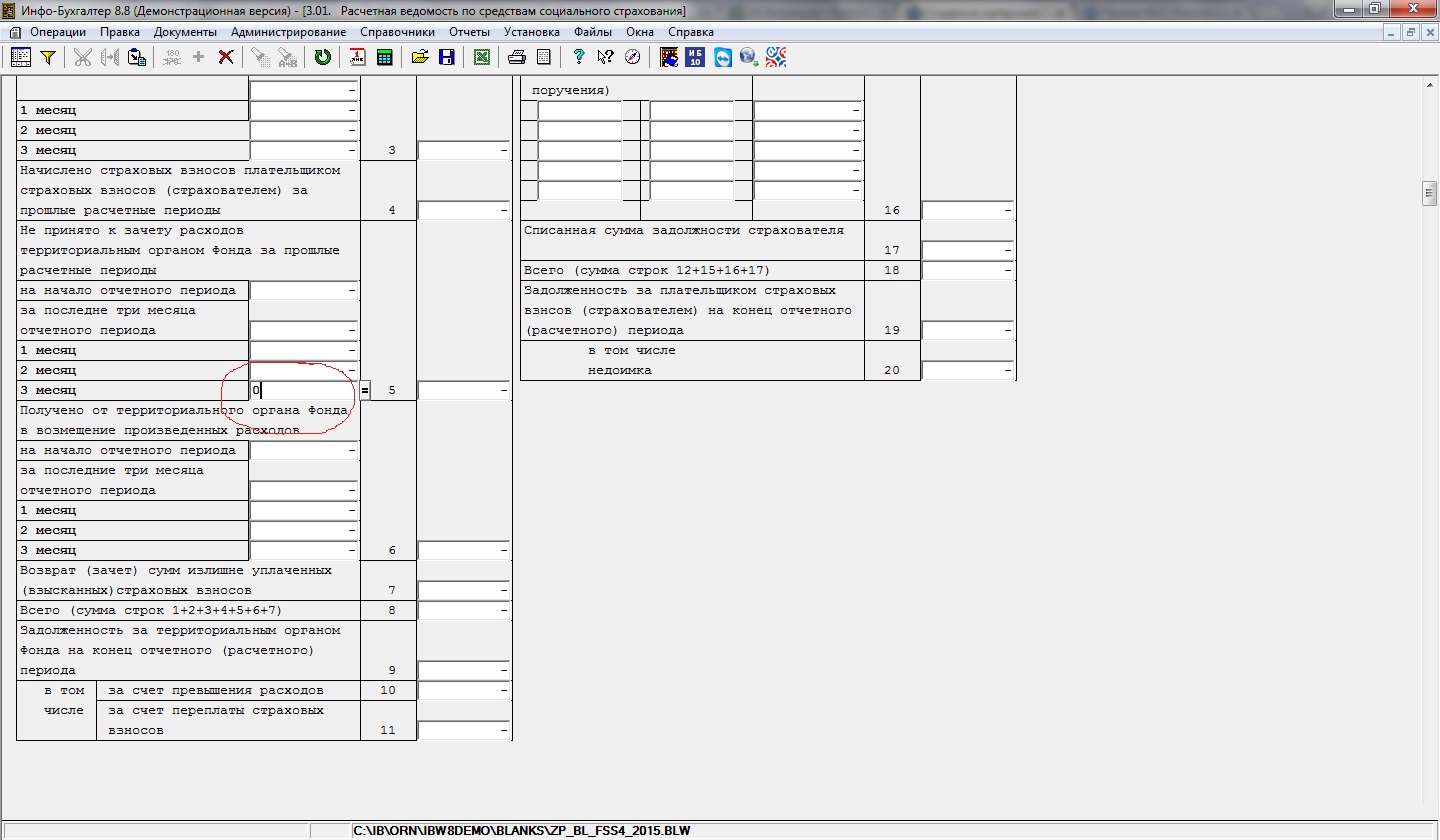
Task: Click the yellow filter funnel icon
Action: [x=47, y=57]
